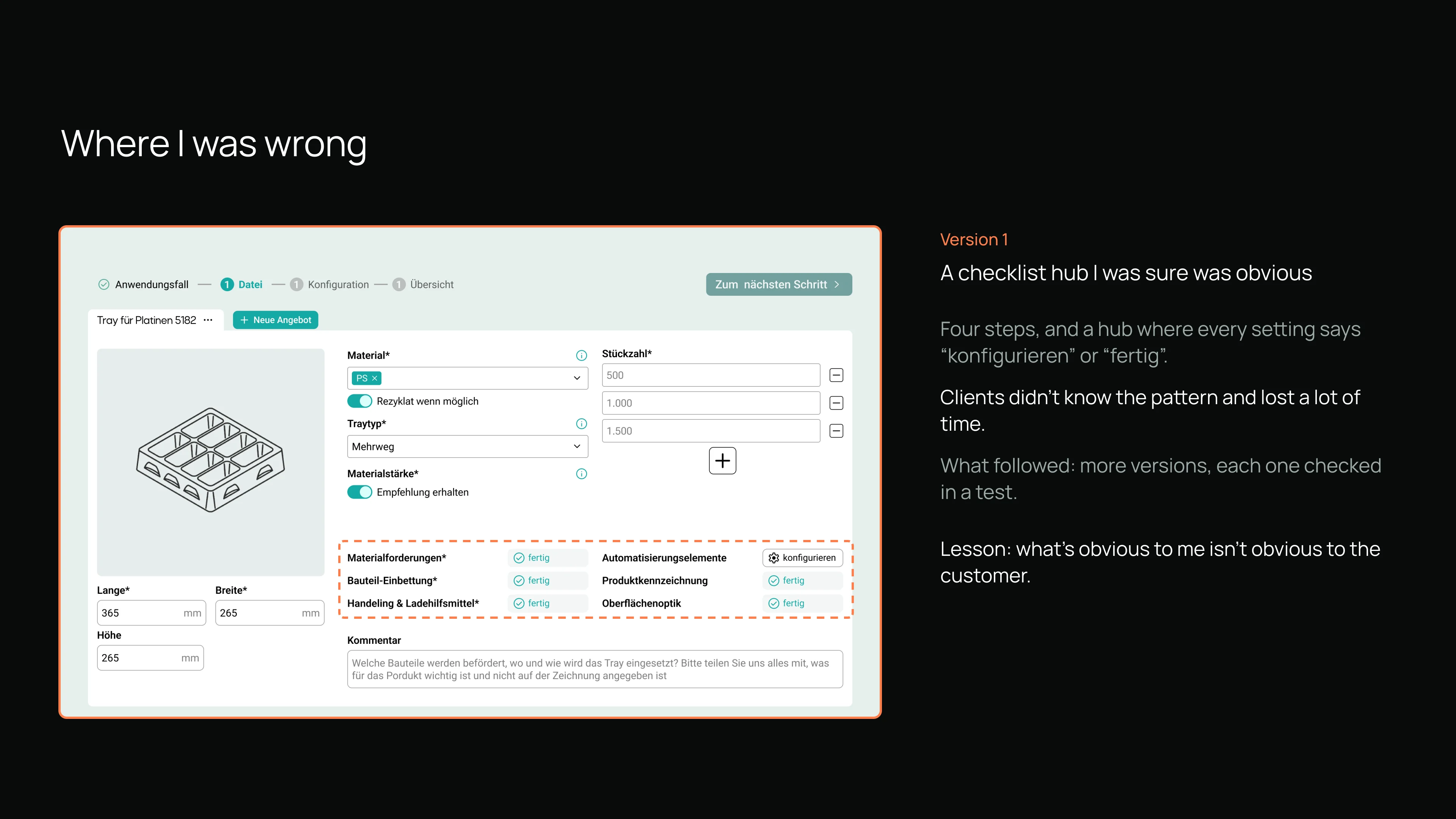Open the Materialstärke info icon
The height and width of the screenshot is (819, 1456).
pos(581,474)
